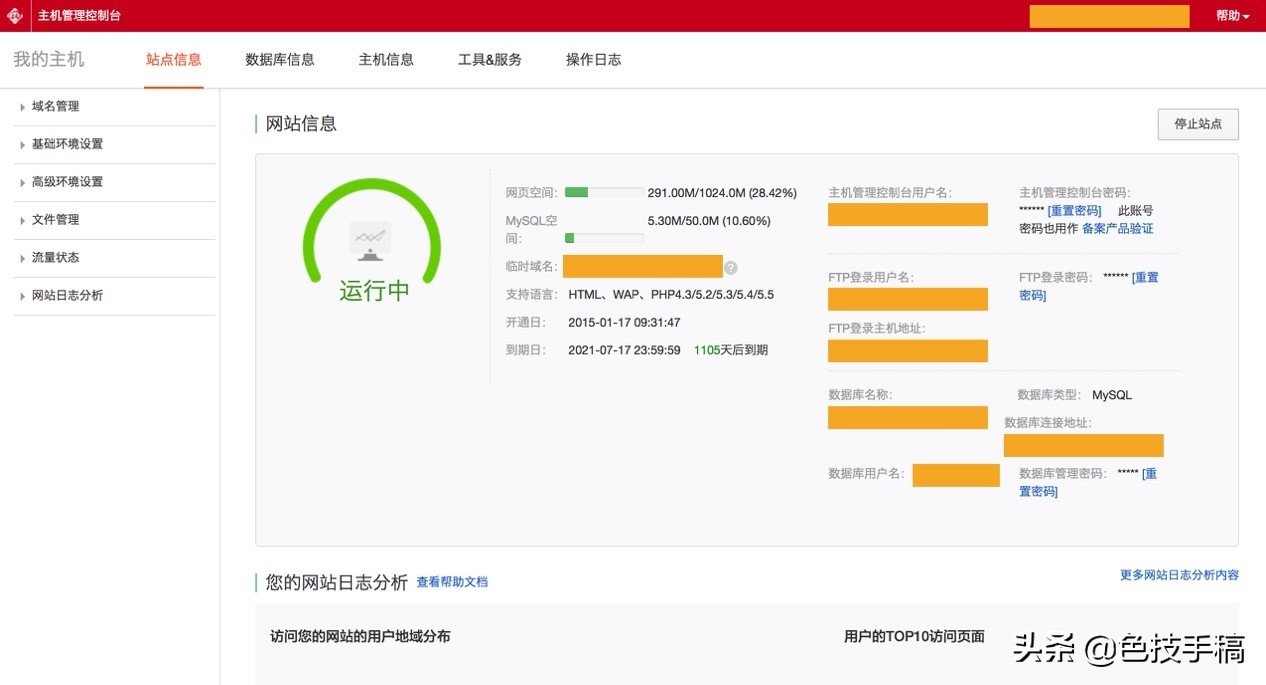Click the 临时域名 field
1266x685 pixels.
click(x=643, y=266)
